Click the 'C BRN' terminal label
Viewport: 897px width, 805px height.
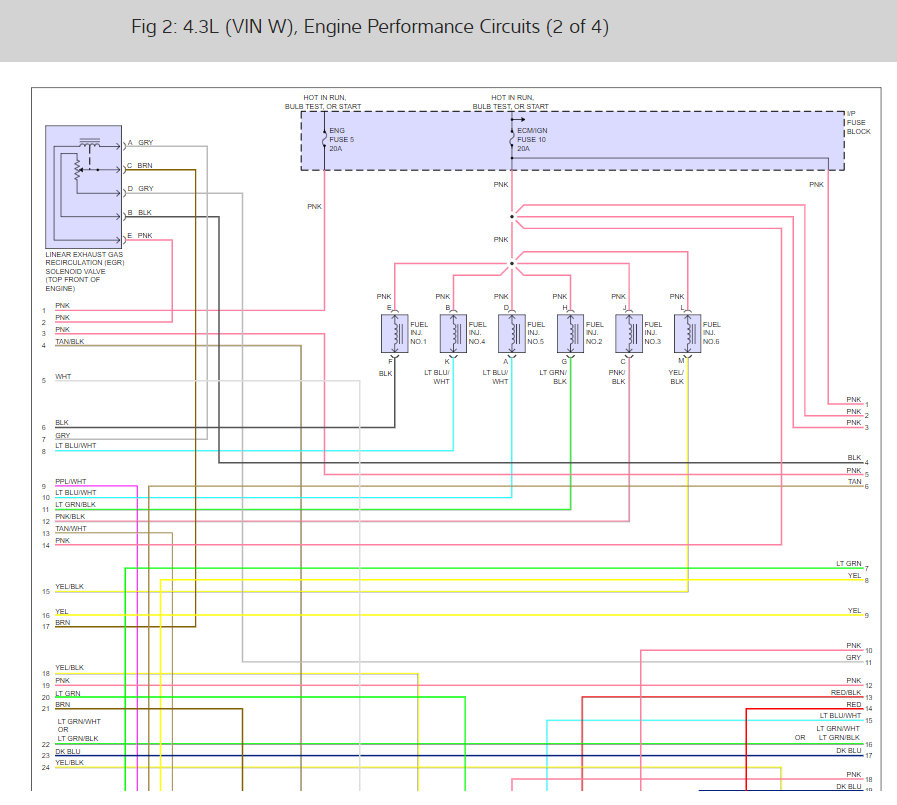(x=140, y=165)
